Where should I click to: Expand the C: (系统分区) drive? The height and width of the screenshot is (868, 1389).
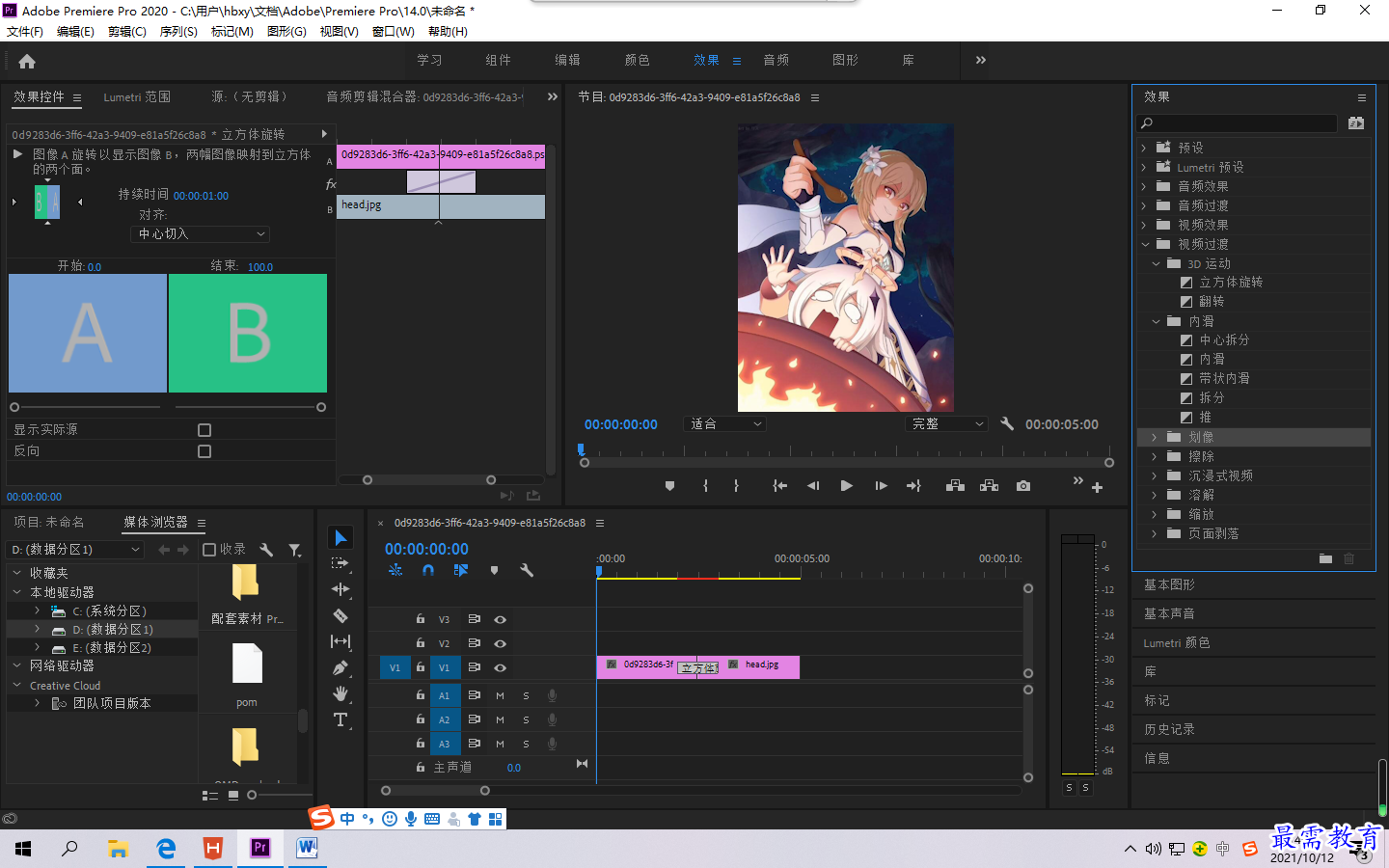click(37, 610)
